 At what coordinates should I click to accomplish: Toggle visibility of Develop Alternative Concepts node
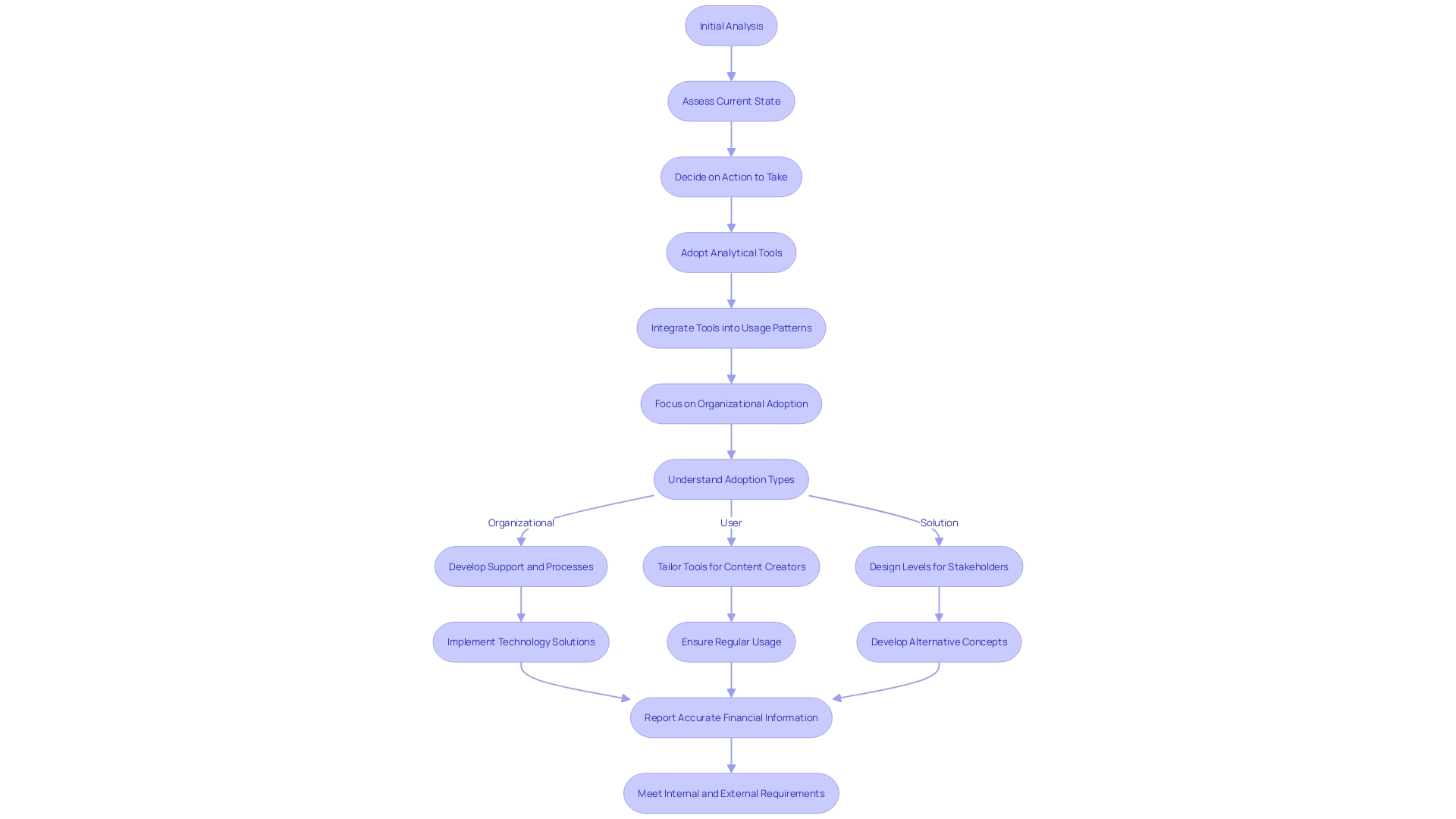939,641
